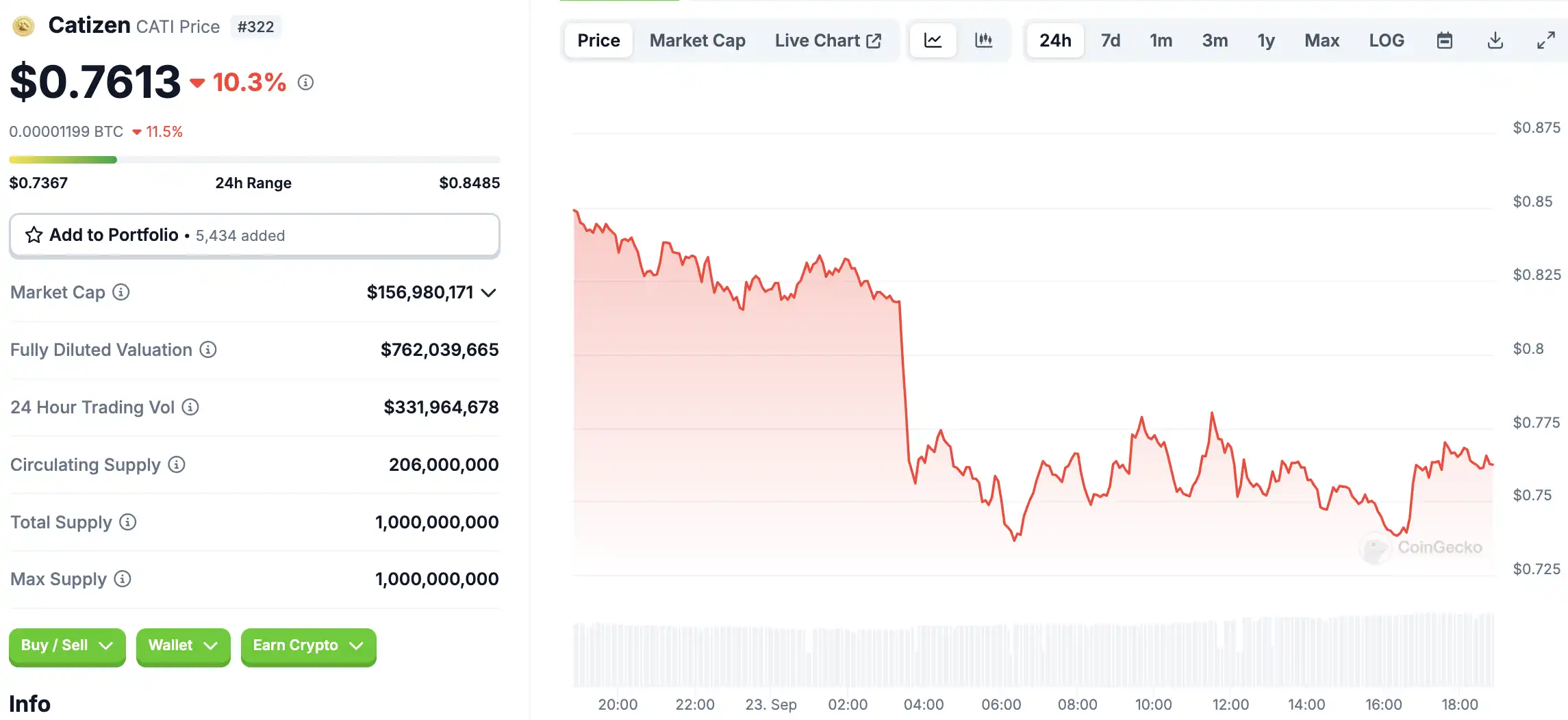Image resolution: width=1568 pixels, height=720 pixels.
Task: Open the Earn Crypto dropdown
Action: [308, 645]
